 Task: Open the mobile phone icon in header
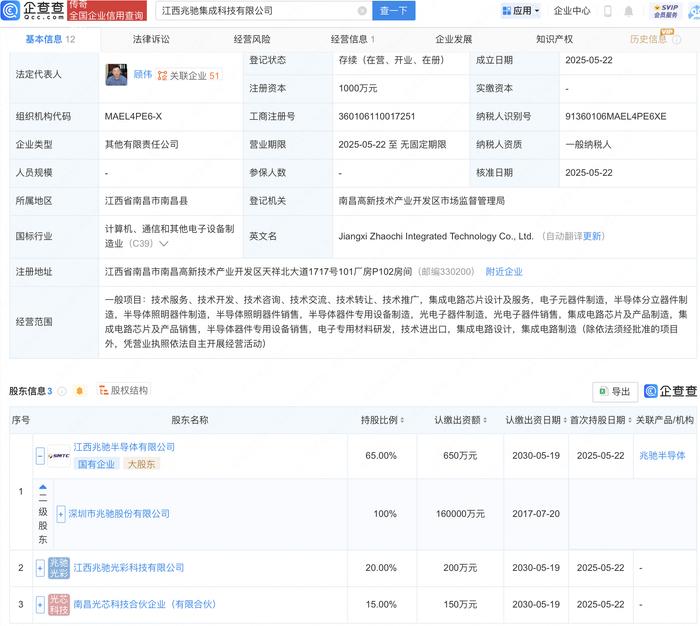[x=608, y=11]
